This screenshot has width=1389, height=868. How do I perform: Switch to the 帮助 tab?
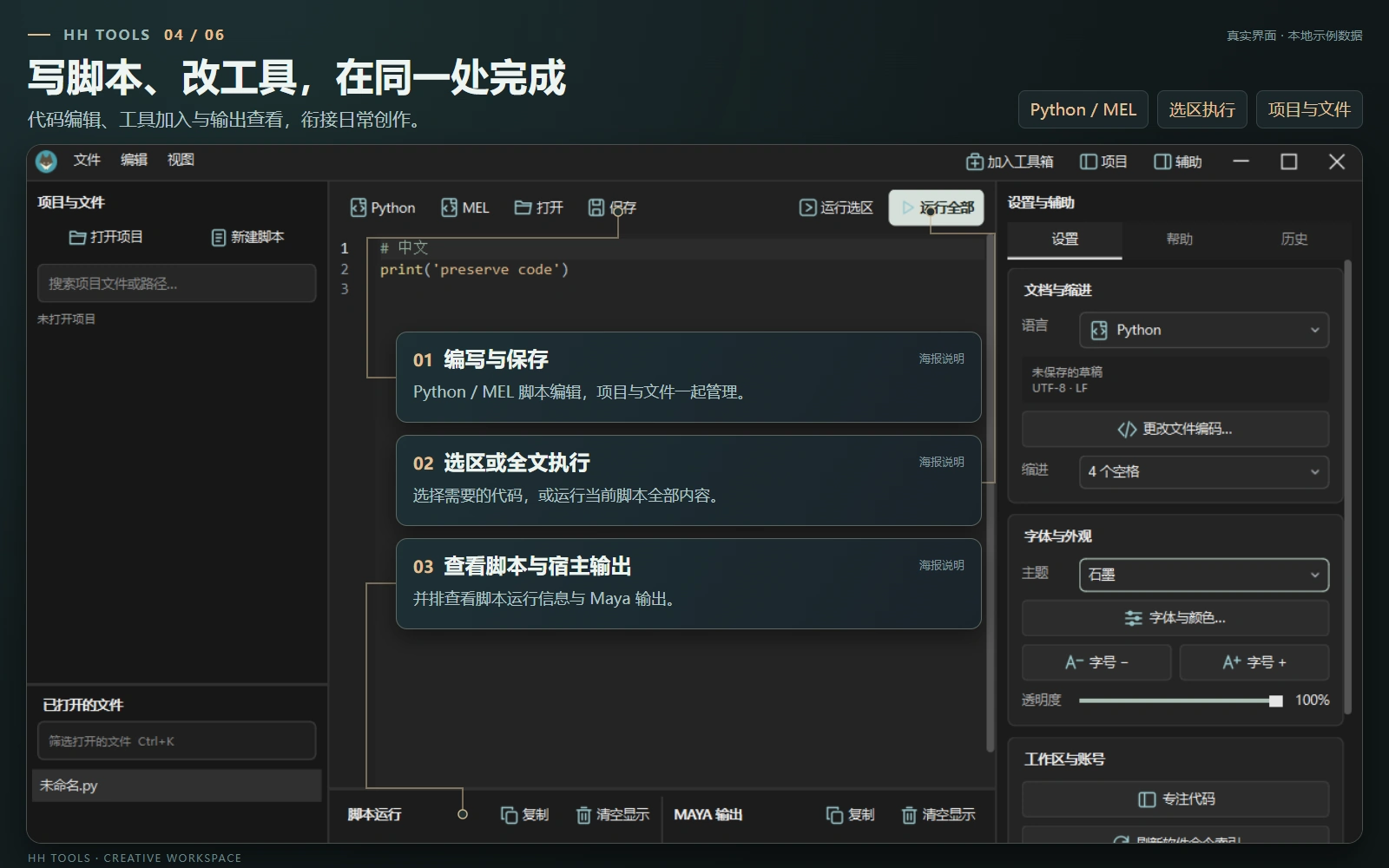(1179, 240)
